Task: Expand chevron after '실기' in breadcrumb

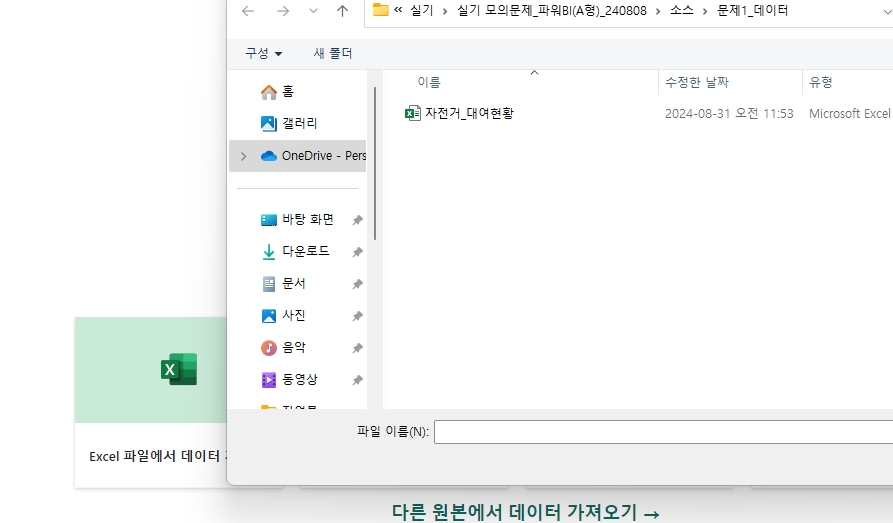Action: coord(445,11)
